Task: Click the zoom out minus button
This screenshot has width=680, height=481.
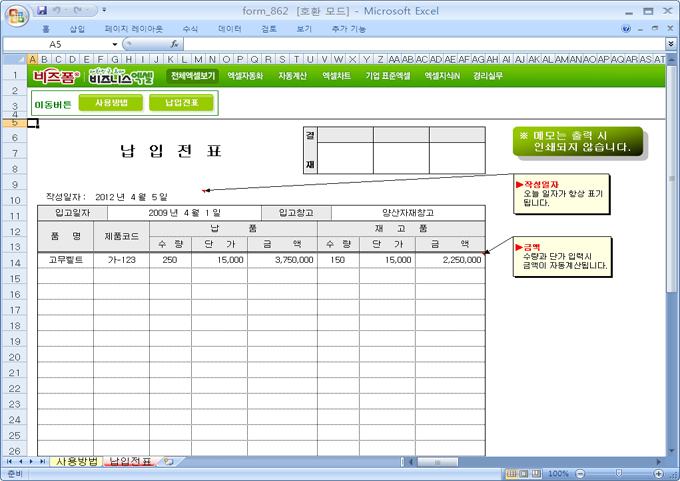Action: coord(578,473)
